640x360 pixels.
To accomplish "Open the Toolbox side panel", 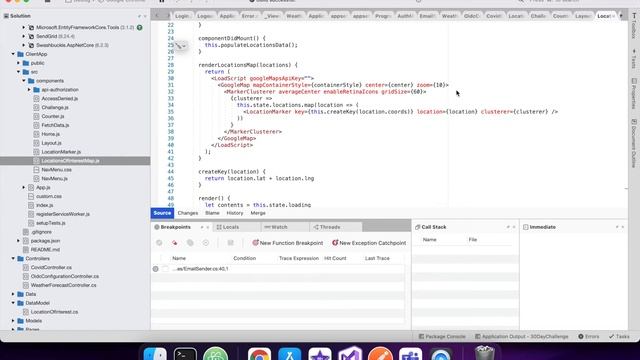I will coord(634,26).
